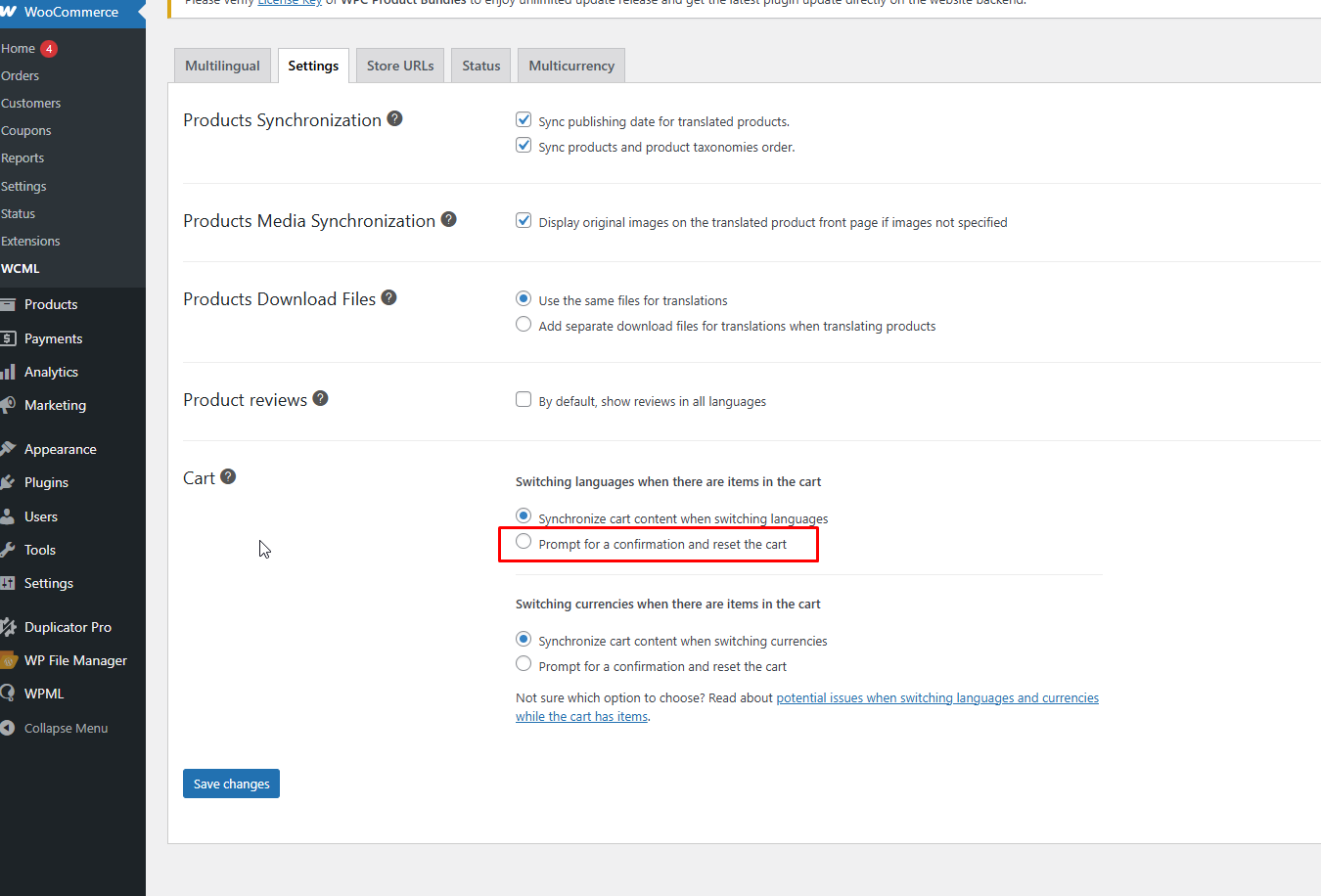This screenshot has width=1321, height=896.
Task: Click the Appearance paintbrush icon
Action: [x=8, y=449]
